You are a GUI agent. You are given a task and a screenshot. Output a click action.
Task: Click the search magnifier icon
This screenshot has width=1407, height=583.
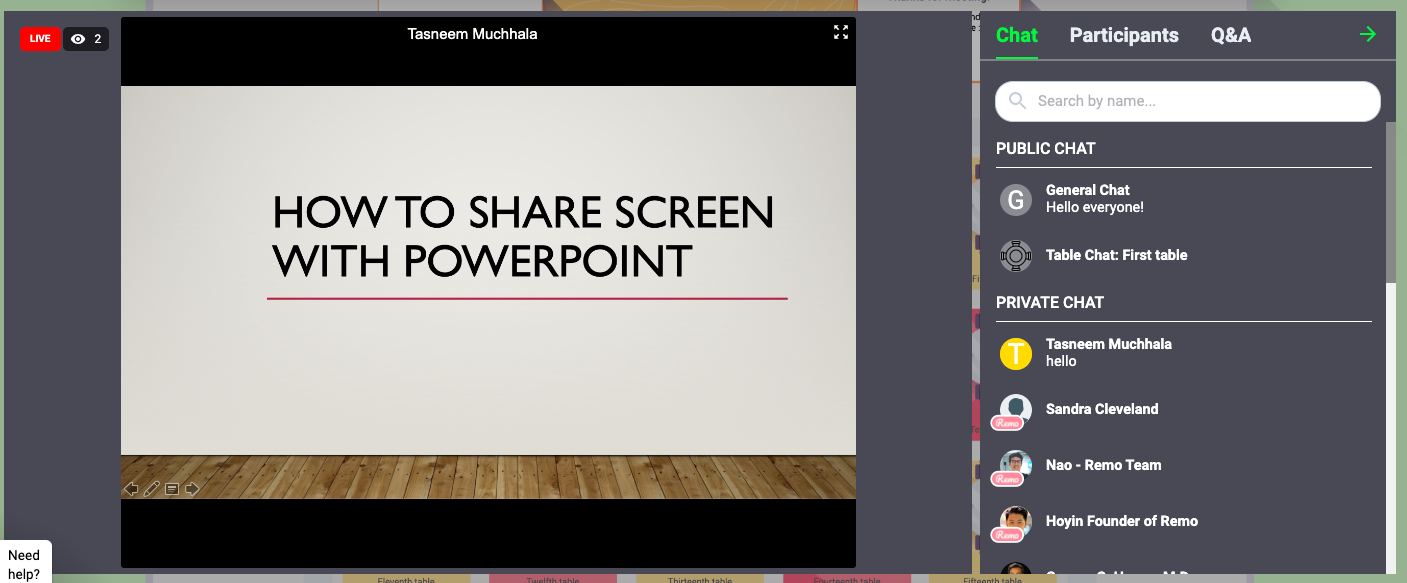coord(1018,101)
